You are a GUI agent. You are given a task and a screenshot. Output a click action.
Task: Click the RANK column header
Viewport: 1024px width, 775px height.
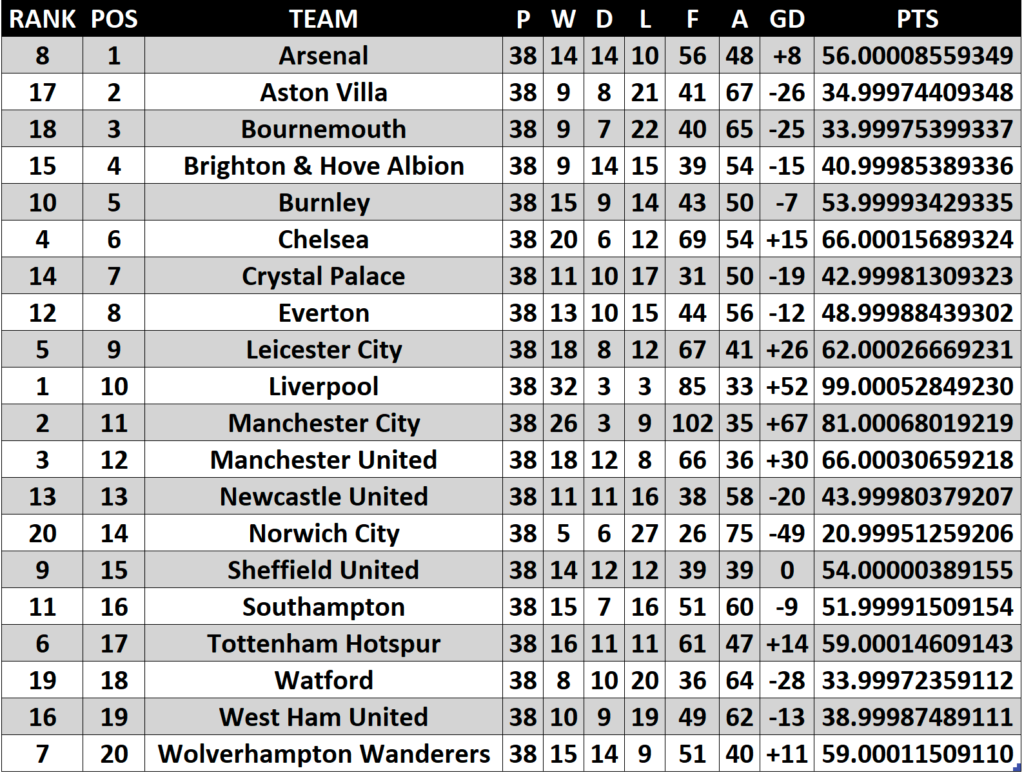(x=42, y=19)
